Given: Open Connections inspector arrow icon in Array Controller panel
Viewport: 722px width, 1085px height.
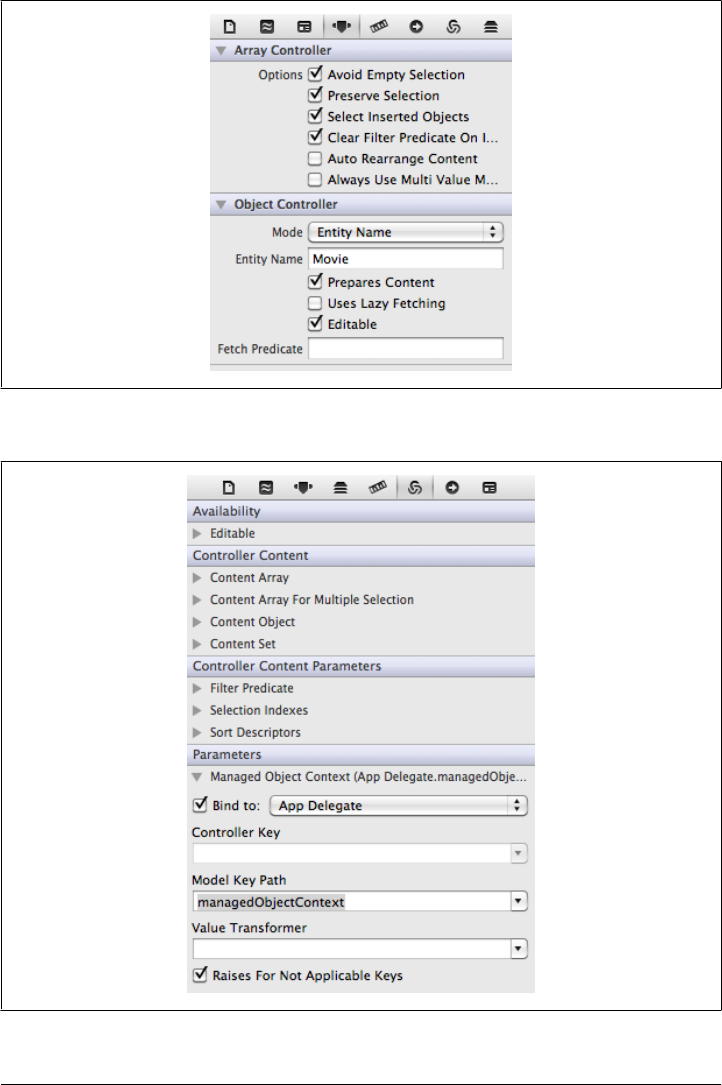Looking at the screenshot, I should tap(416, 27).
